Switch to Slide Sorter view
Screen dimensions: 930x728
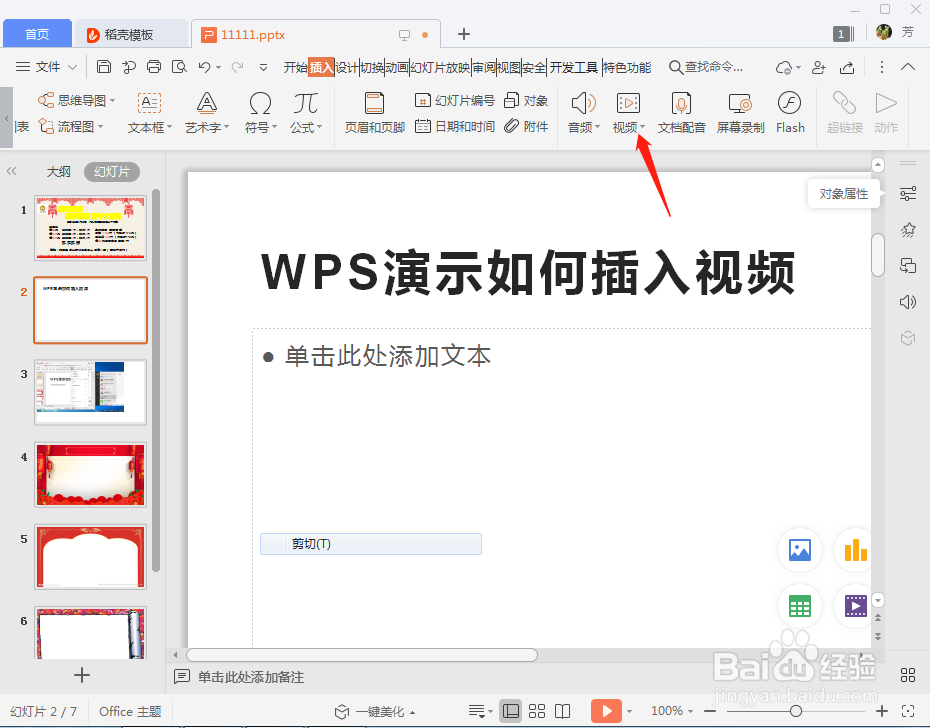pos(537,711)
